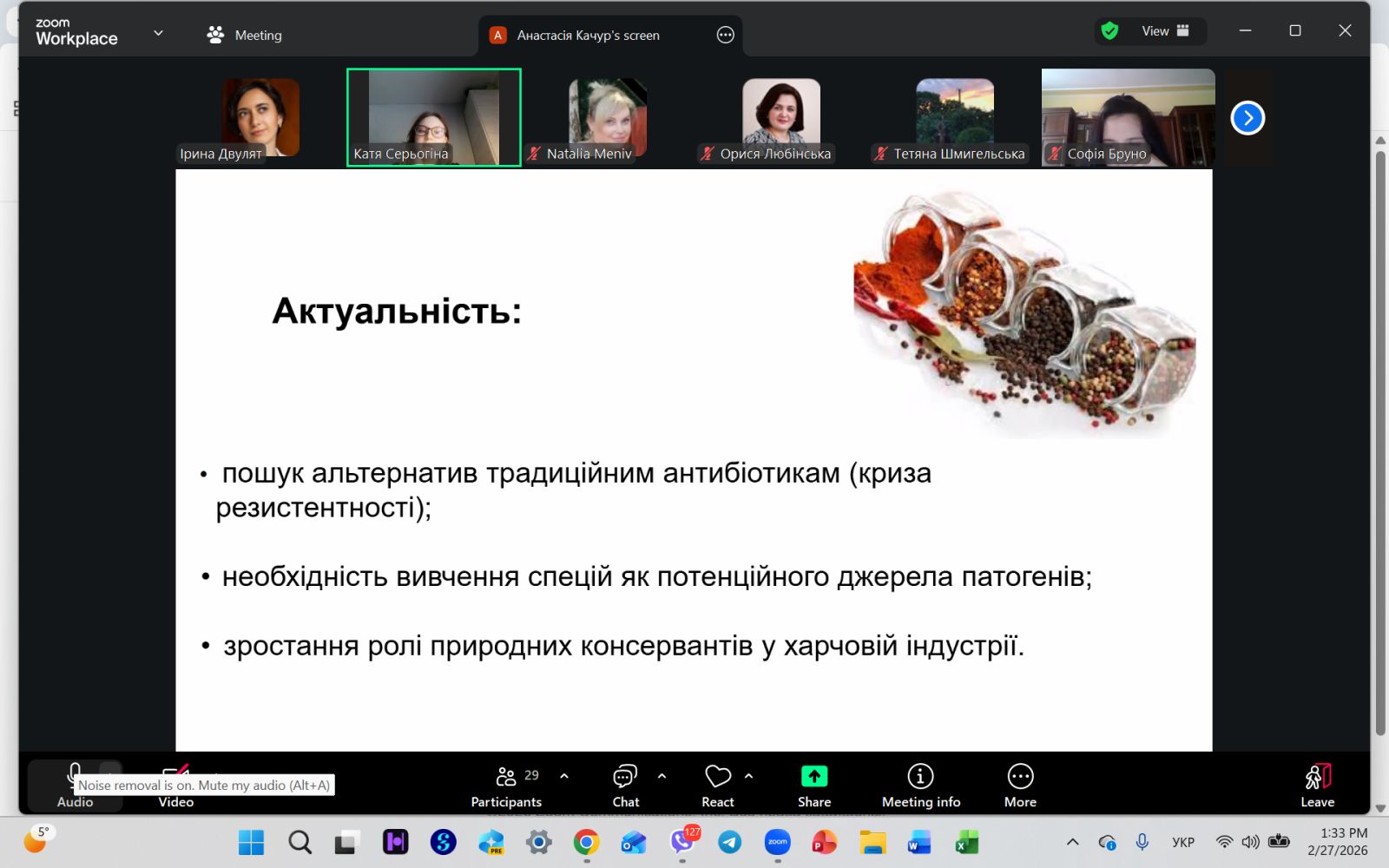This screenshot has width=1389, height=868.
Task: Expand the React options caret
Action: click(x=749, y=776)
